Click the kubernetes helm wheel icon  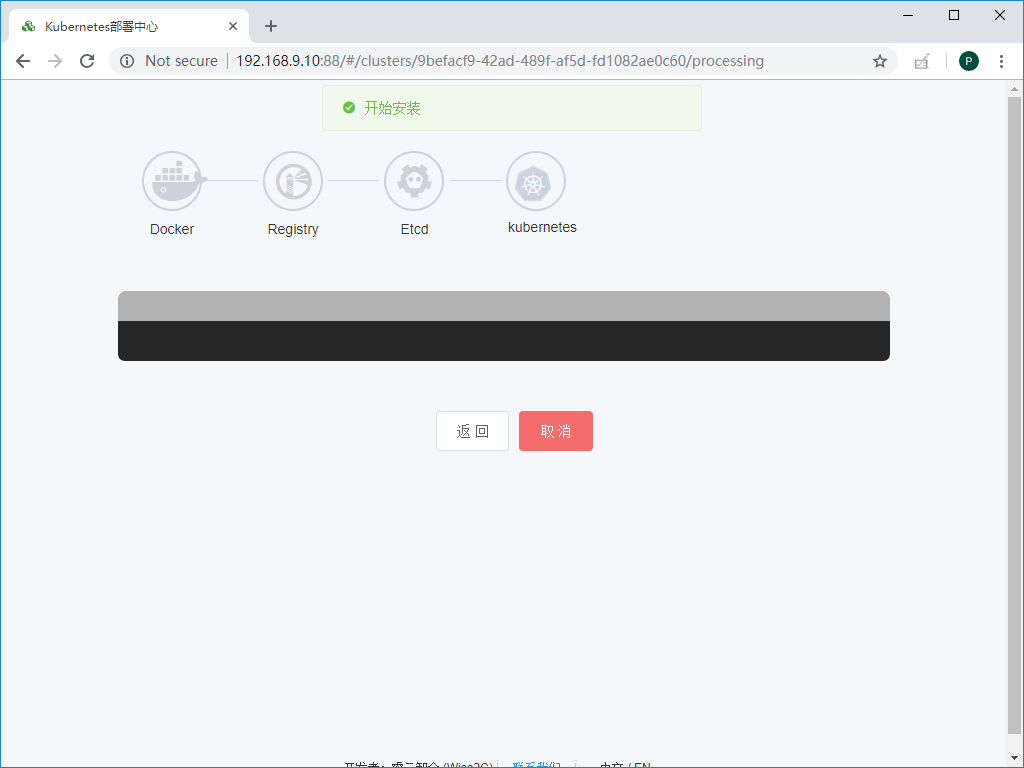[x=536, y=181]
